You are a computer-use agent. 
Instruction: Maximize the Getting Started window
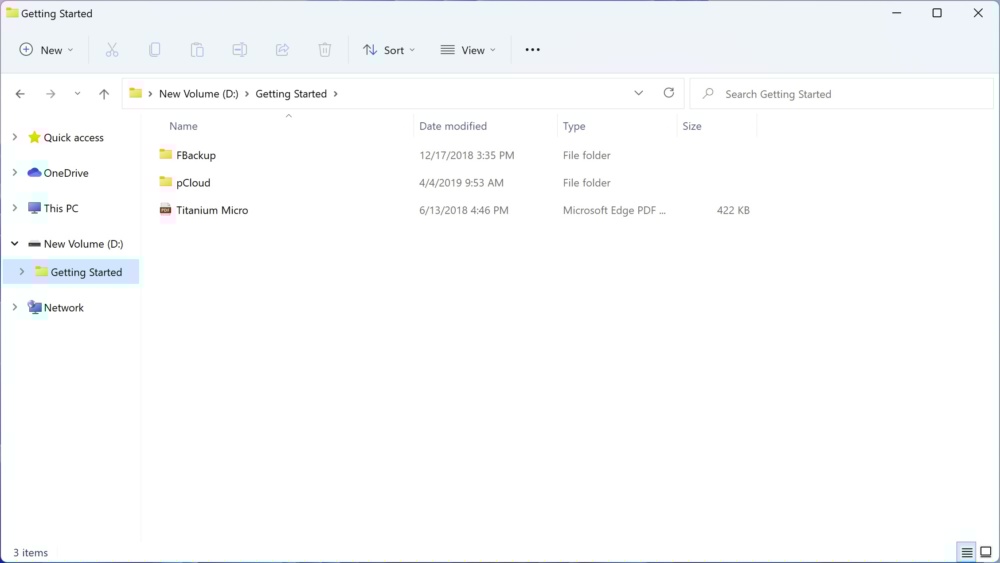[937, 13]
